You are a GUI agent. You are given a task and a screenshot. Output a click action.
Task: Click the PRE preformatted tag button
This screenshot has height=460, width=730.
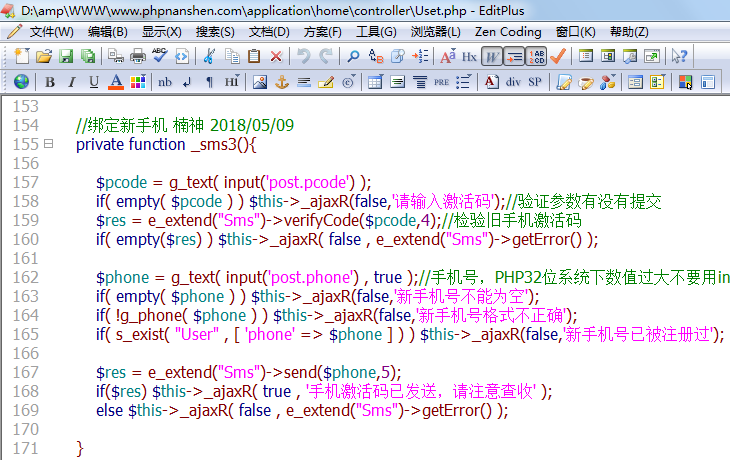[441, 82]
